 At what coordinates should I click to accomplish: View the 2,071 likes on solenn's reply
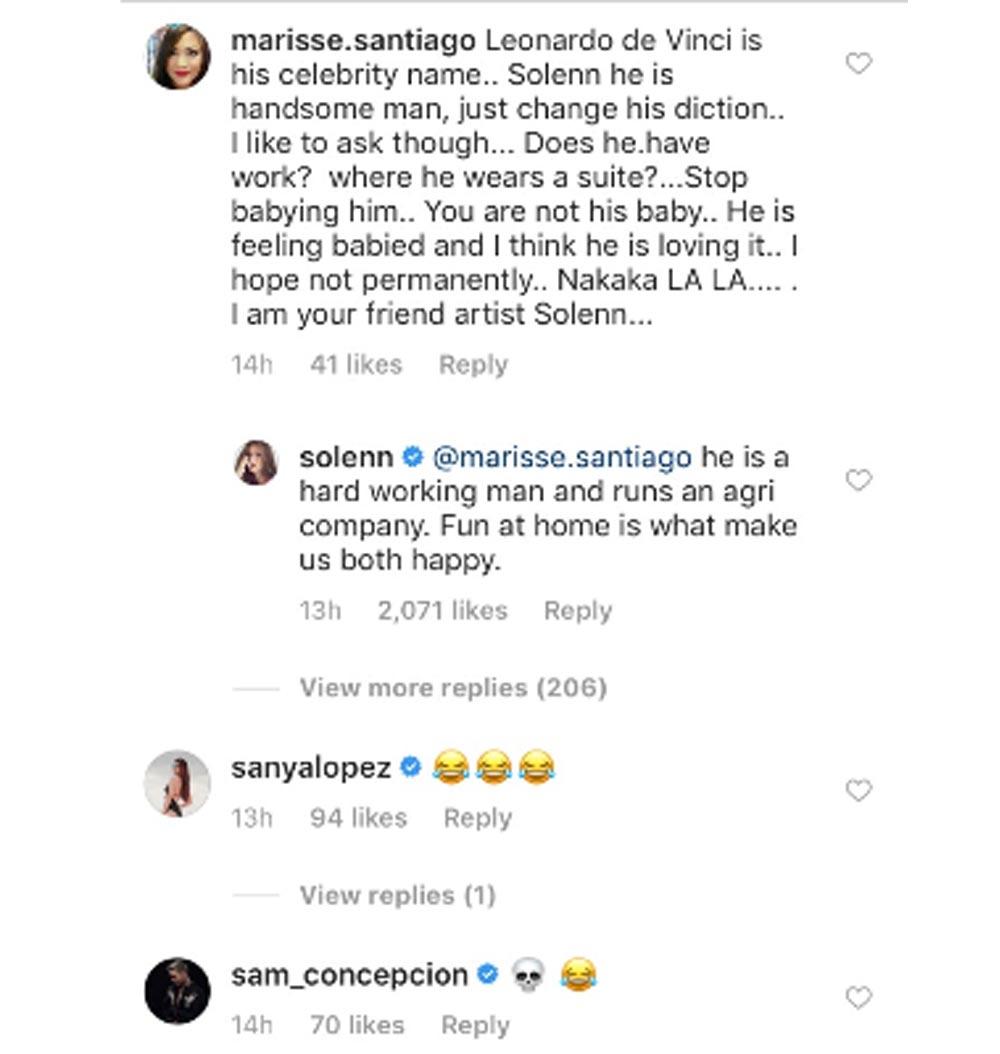[442, 611]
